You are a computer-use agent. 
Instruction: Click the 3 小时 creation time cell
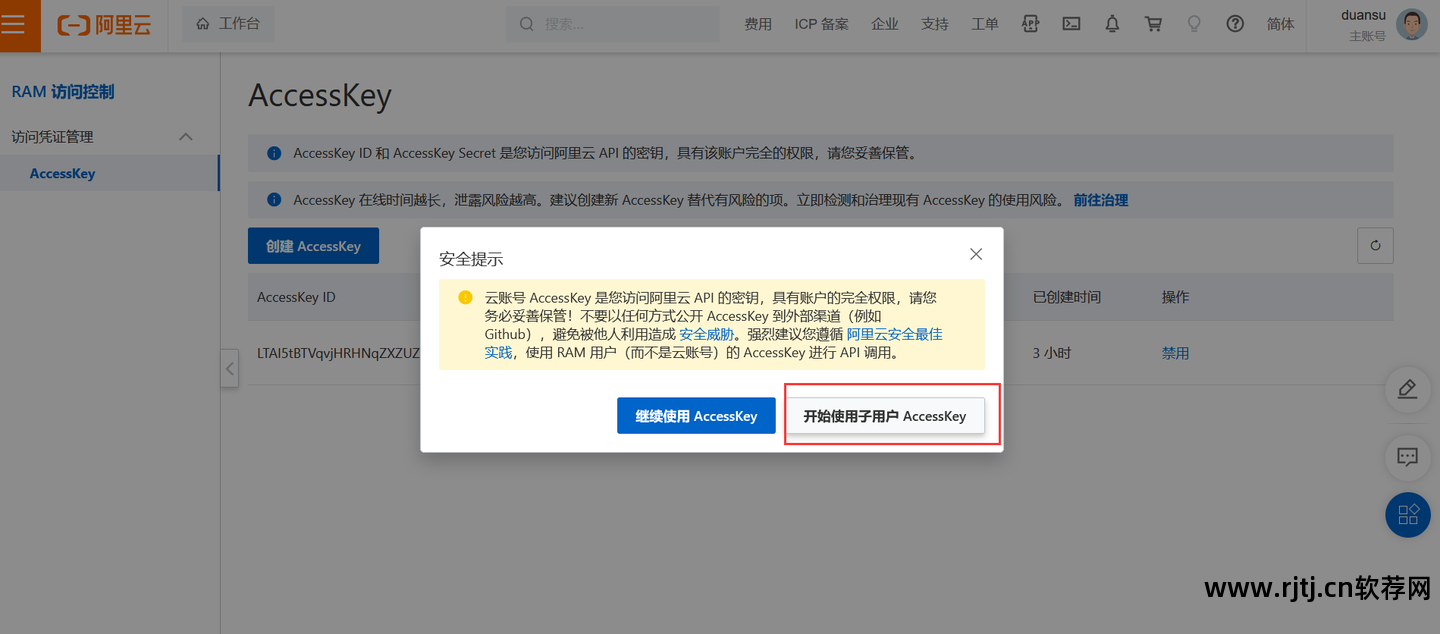point(1051,353)
